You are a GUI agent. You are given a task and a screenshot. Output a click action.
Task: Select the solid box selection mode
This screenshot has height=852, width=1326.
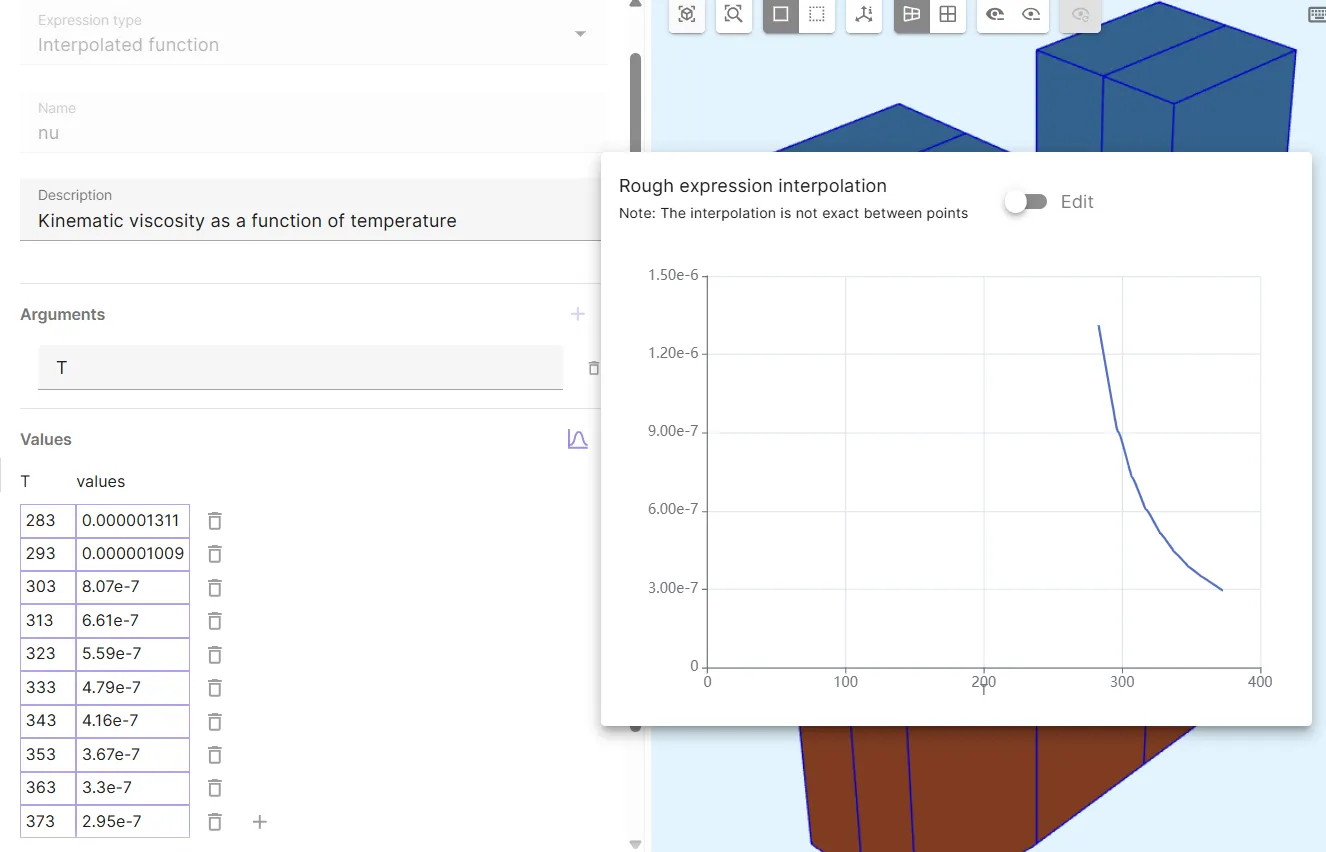pyautogui.click(x=781, y=14)
